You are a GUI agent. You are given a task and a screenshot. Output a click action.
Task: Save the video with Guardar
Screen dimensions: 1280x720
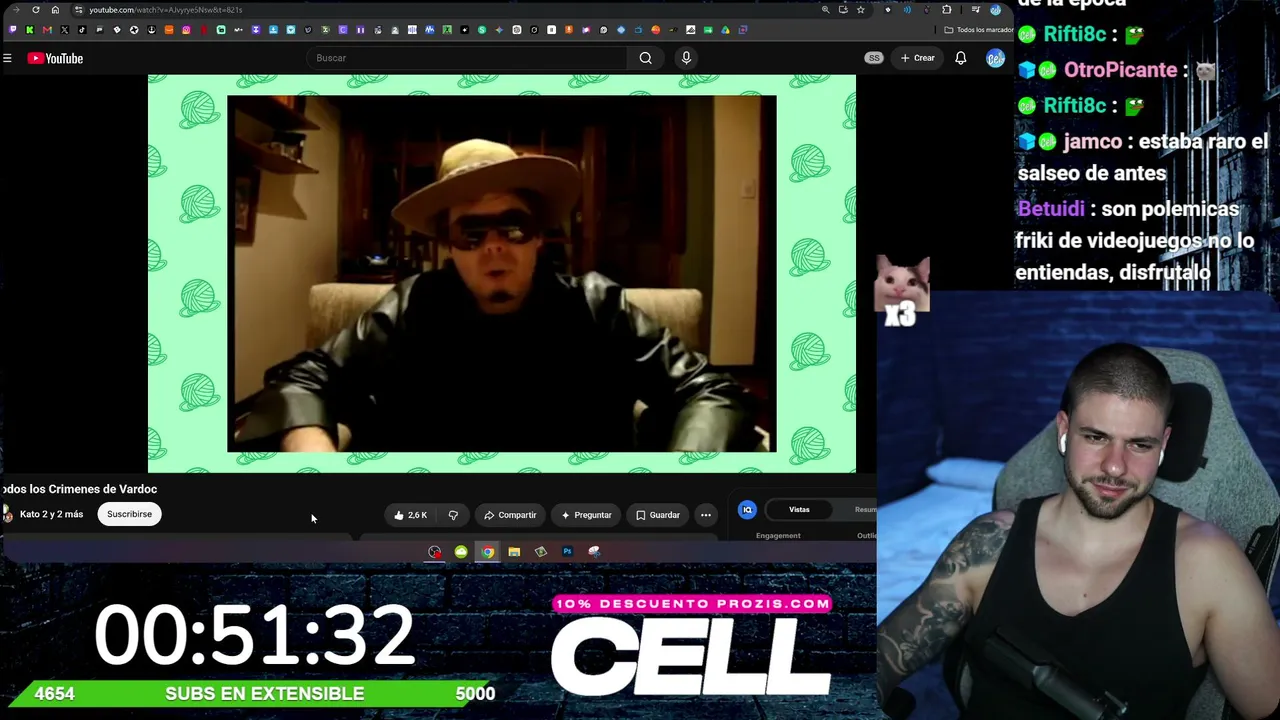coord(658,515)
